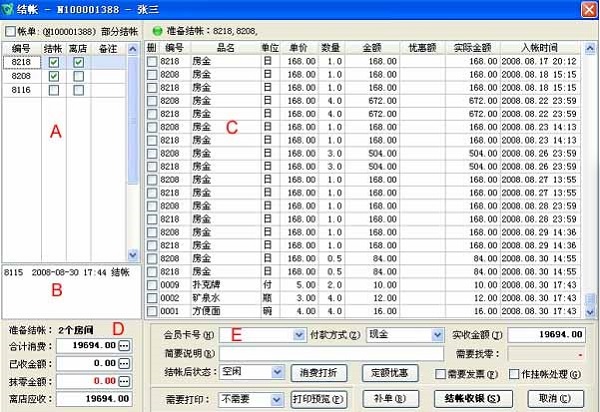
Task: Select the 扑克牌 item name cell
Action: click(x=226, y=285)
